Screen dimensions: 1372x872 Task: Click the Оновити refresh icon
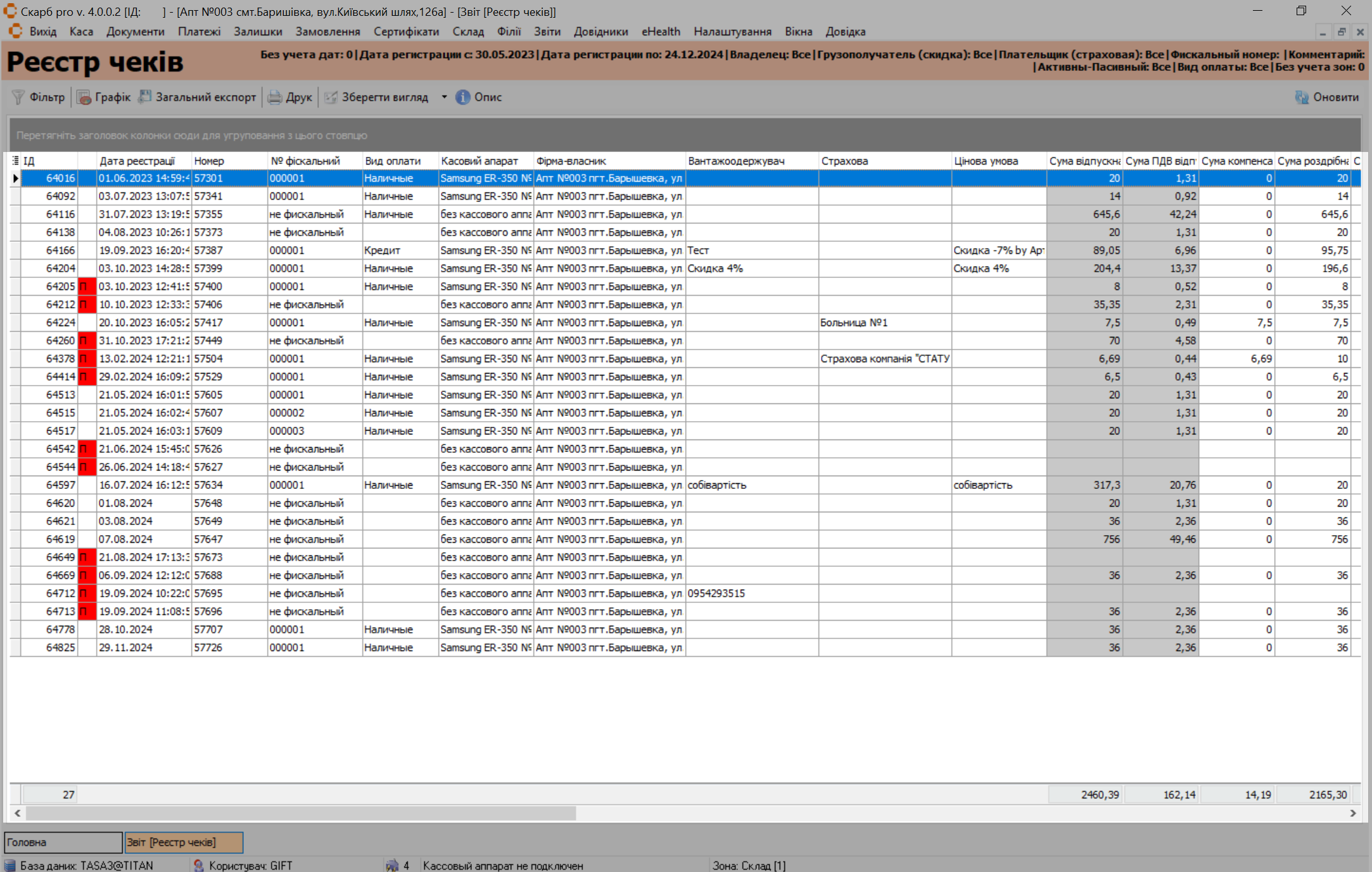coord(1302,97)
